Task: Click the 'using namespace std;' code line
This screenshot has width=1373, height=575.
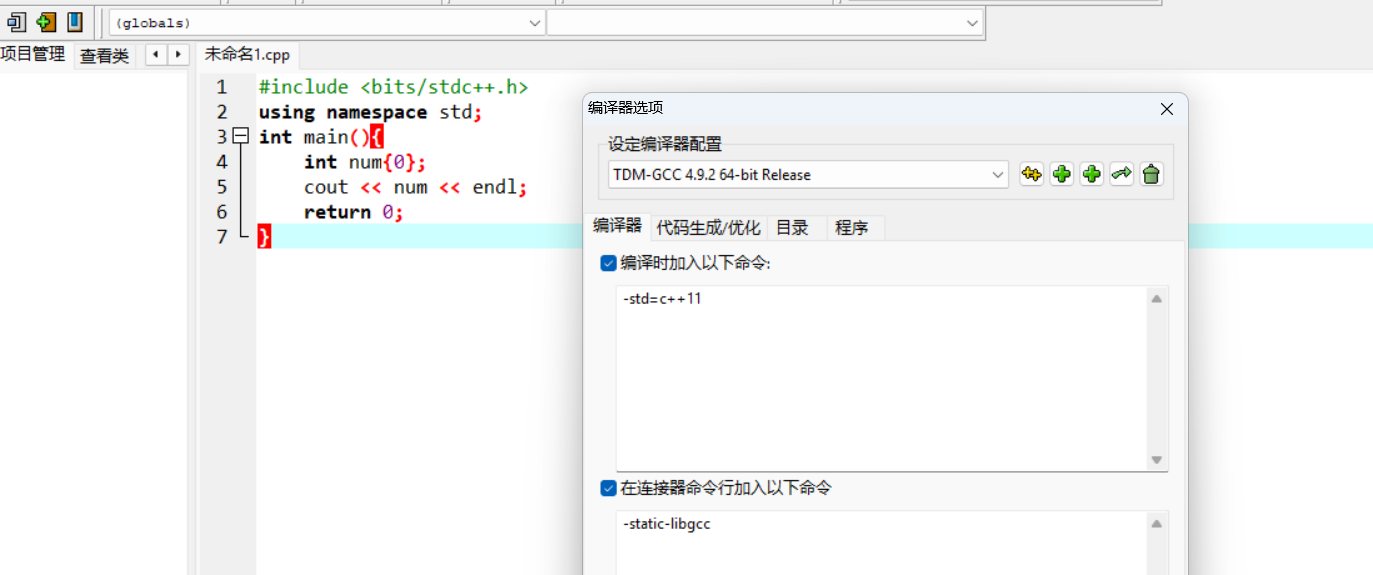Action: pyautogui.click(x=370, y=112)
